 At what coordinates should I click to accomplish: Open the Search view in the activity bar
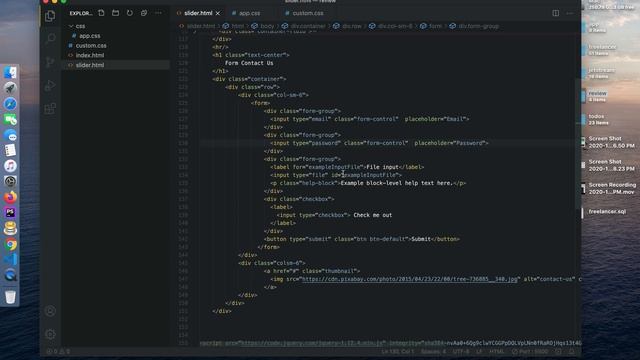click(x=50, y=39)
